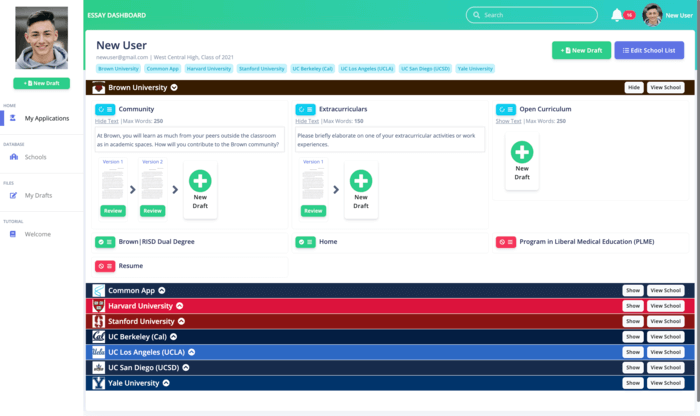Select Harvard University school tag
700x416 pixels.
click(x=209, y=69)
